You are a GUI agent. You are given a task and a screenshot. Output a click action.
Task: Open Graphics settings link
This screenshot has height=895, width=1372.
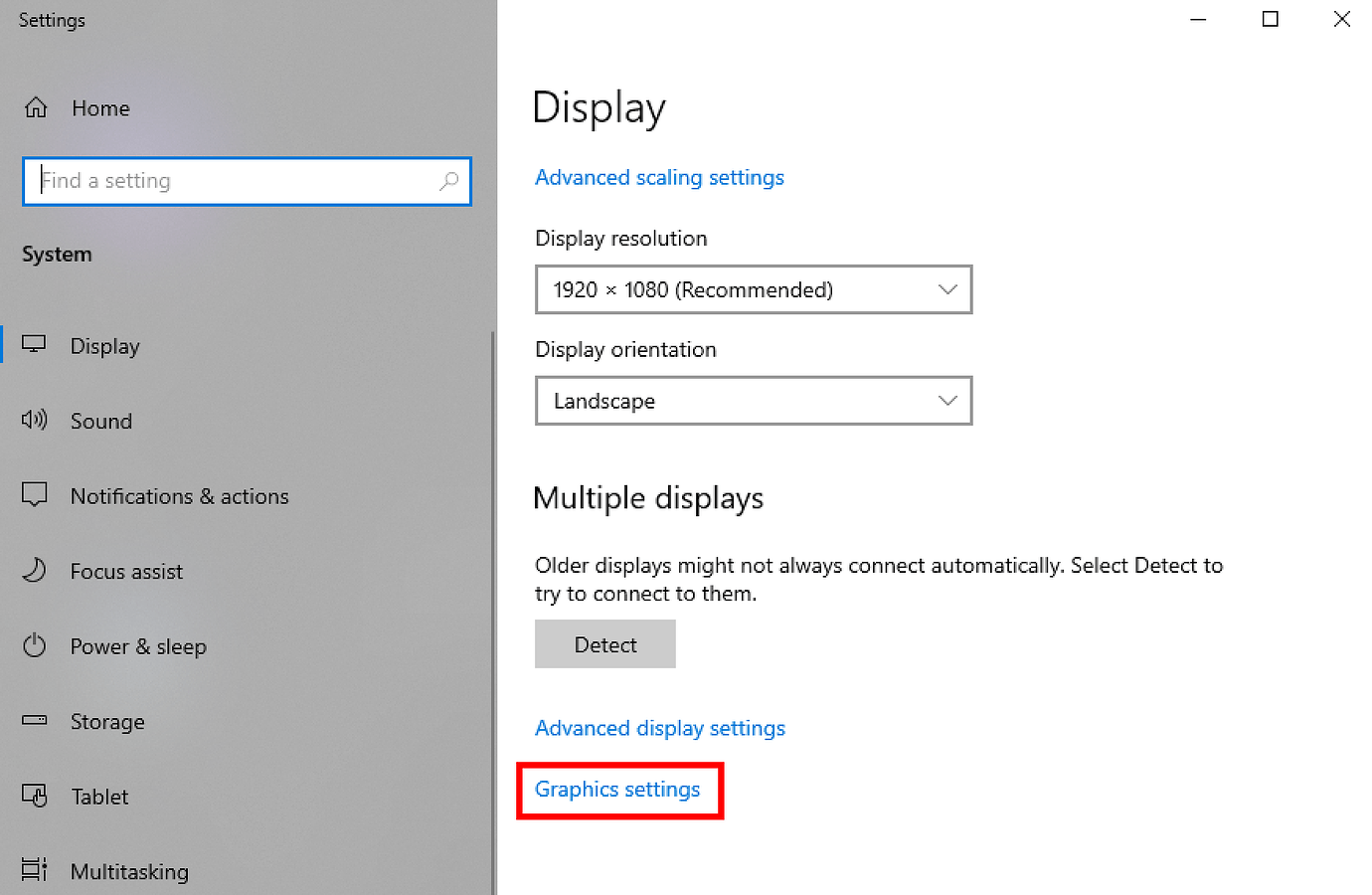[618, 789]
